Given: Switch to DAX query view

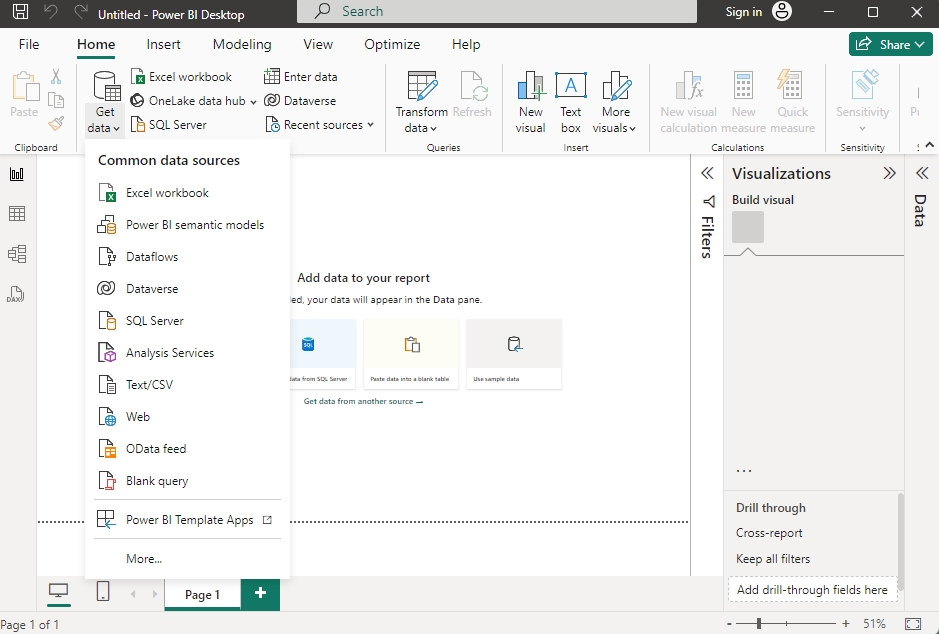Looking at the screenshot, I should tap(17, 295).
